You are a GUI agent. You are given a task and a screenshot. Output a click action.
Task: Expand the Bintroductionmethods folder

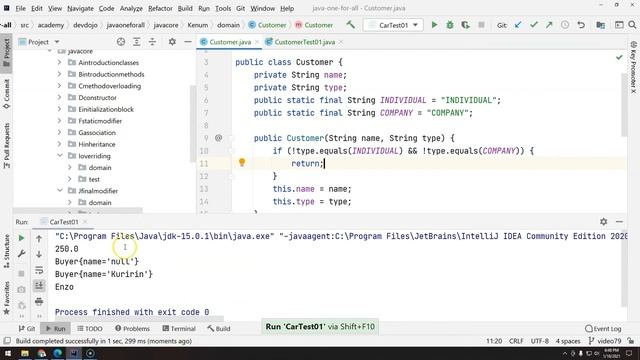click(60, 74)
